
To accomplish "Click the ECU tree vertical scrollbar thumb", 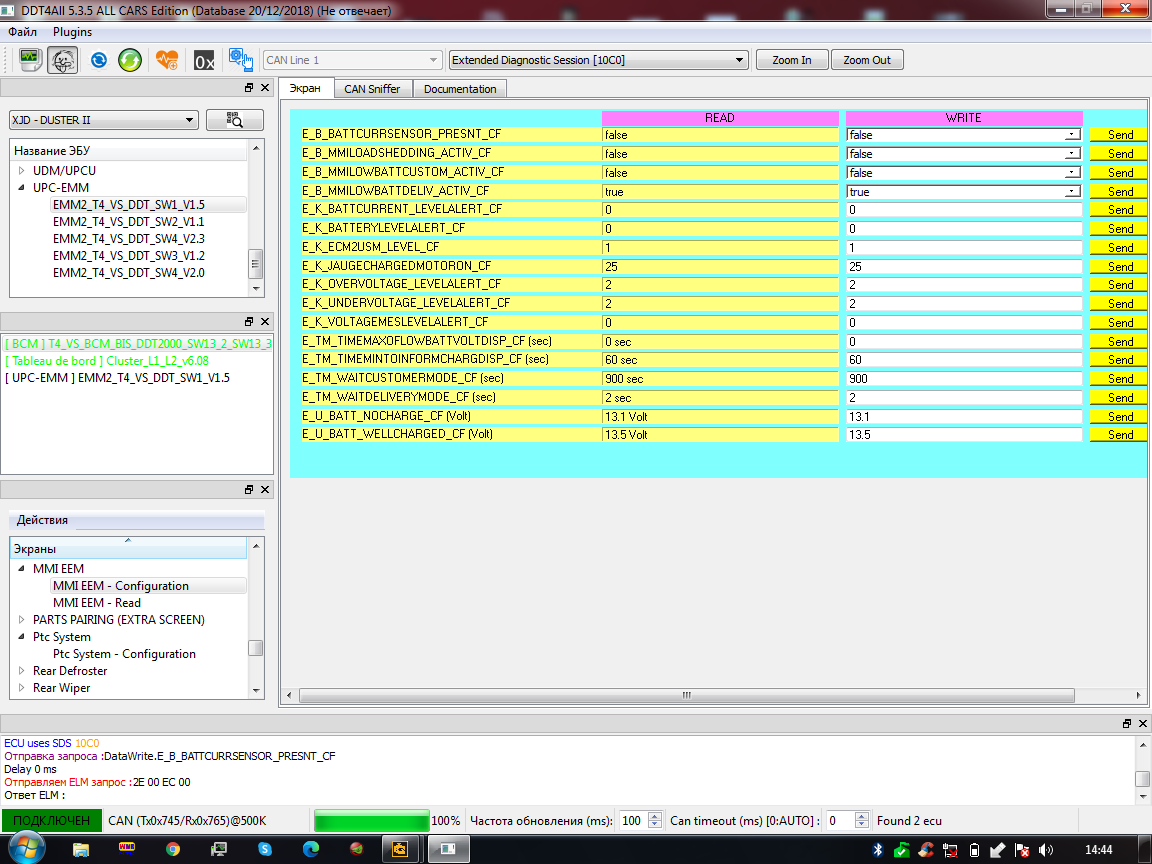I will coord(256,263).
